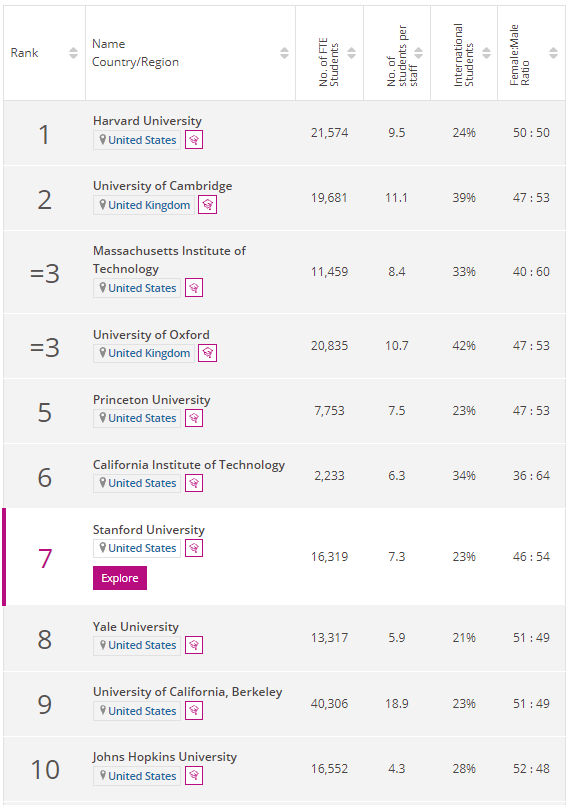Click graduation cap icon for University of Cambridge

207,205
